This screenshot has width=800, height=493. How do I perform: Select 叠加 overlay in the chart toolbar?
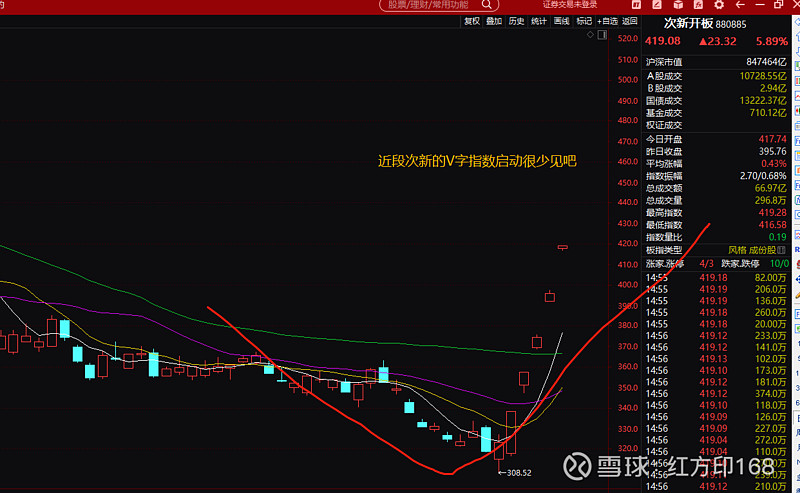[x=494, y=21]
